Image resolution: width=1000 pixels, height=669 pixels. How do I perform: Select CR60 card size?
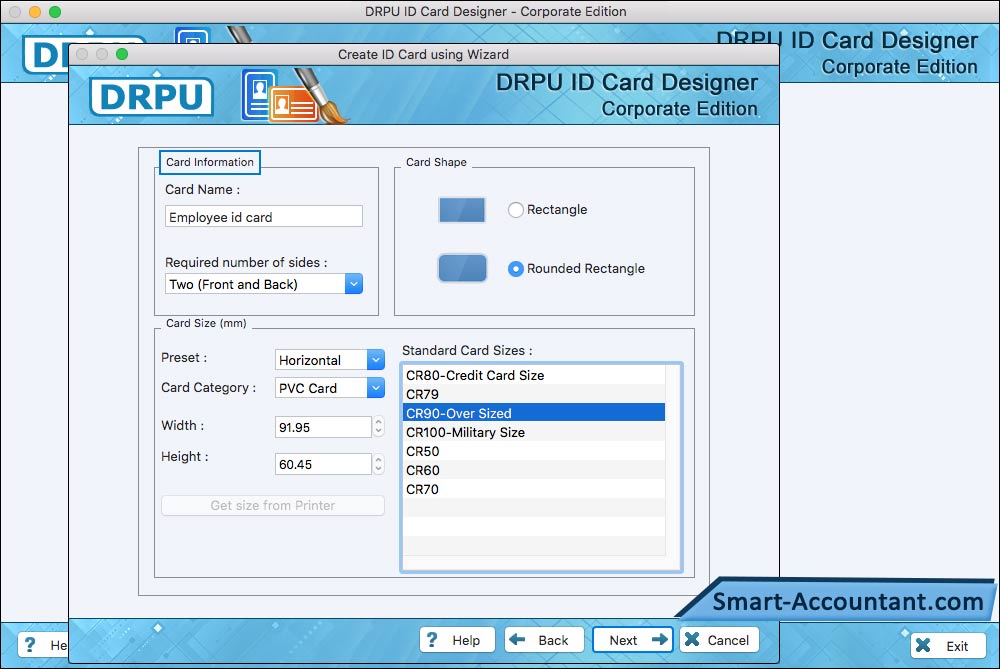pyautogui.click(x=534, y=470)
